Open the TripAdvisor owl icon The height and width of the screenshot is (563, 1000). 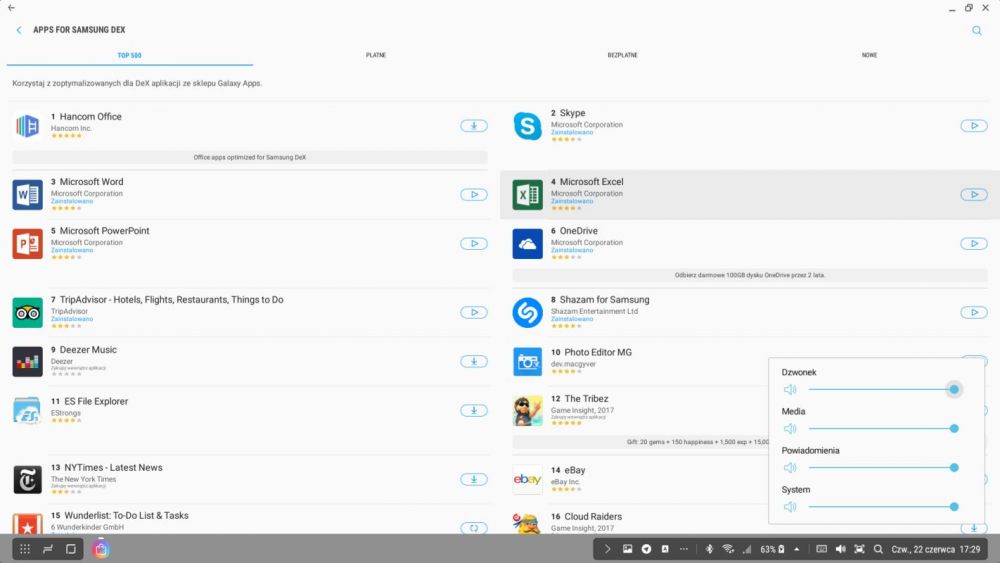[27, 312]
